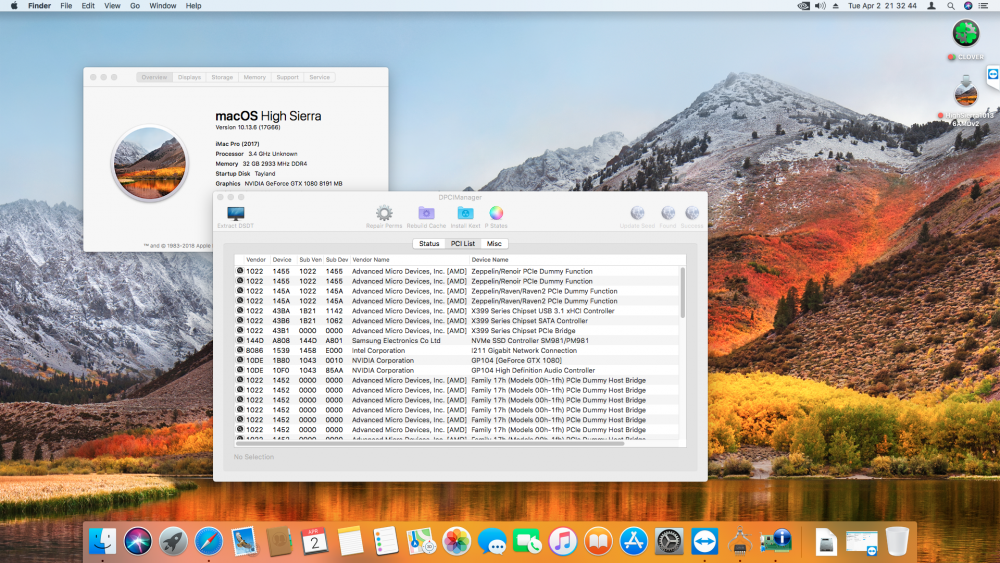
Task: Click Extract DSDT icon in DPCIManager
Action: point(235,214)
